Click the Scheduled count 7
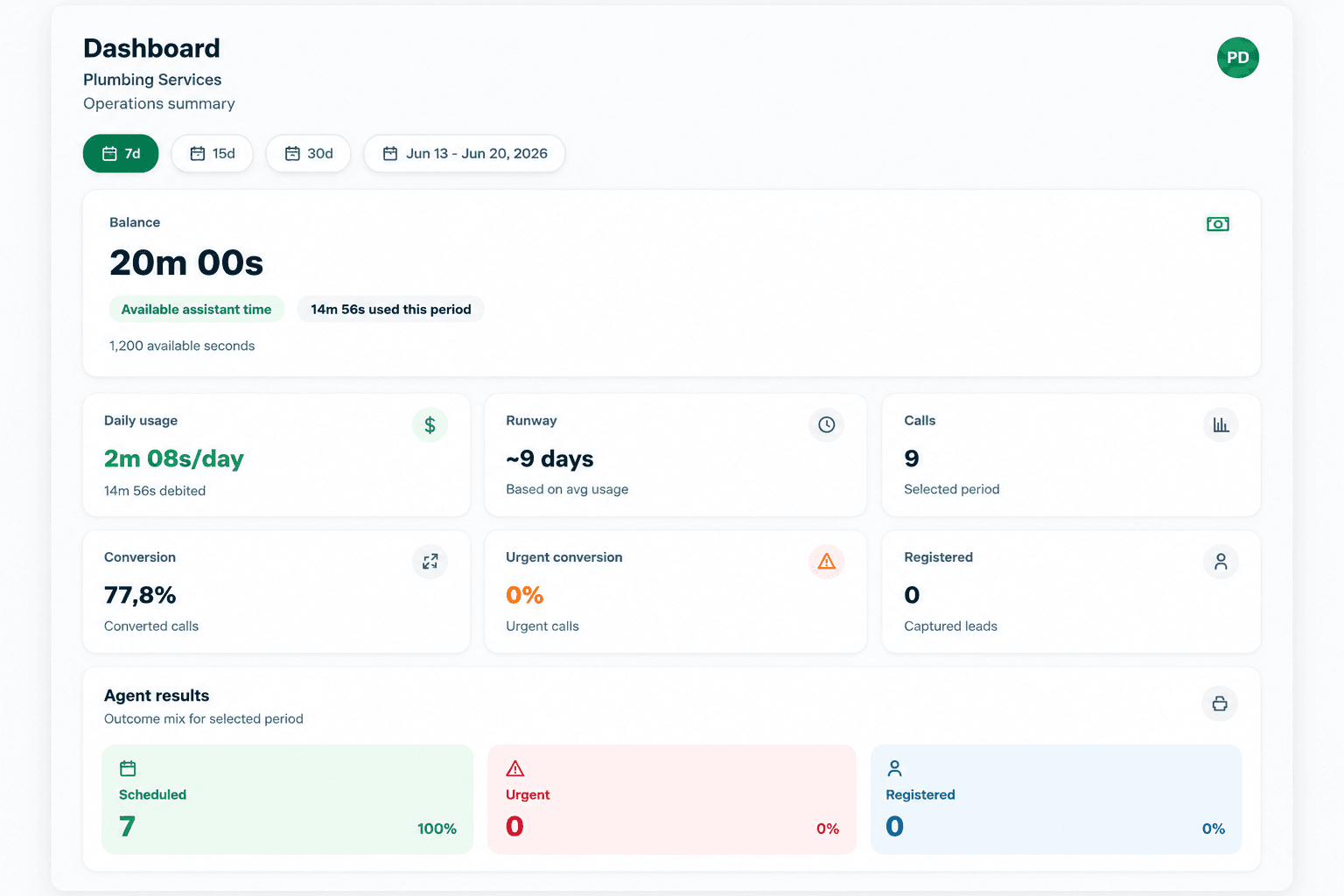Screen dimensions: 1344x896 pyautogui.click(x=128, y=826)
